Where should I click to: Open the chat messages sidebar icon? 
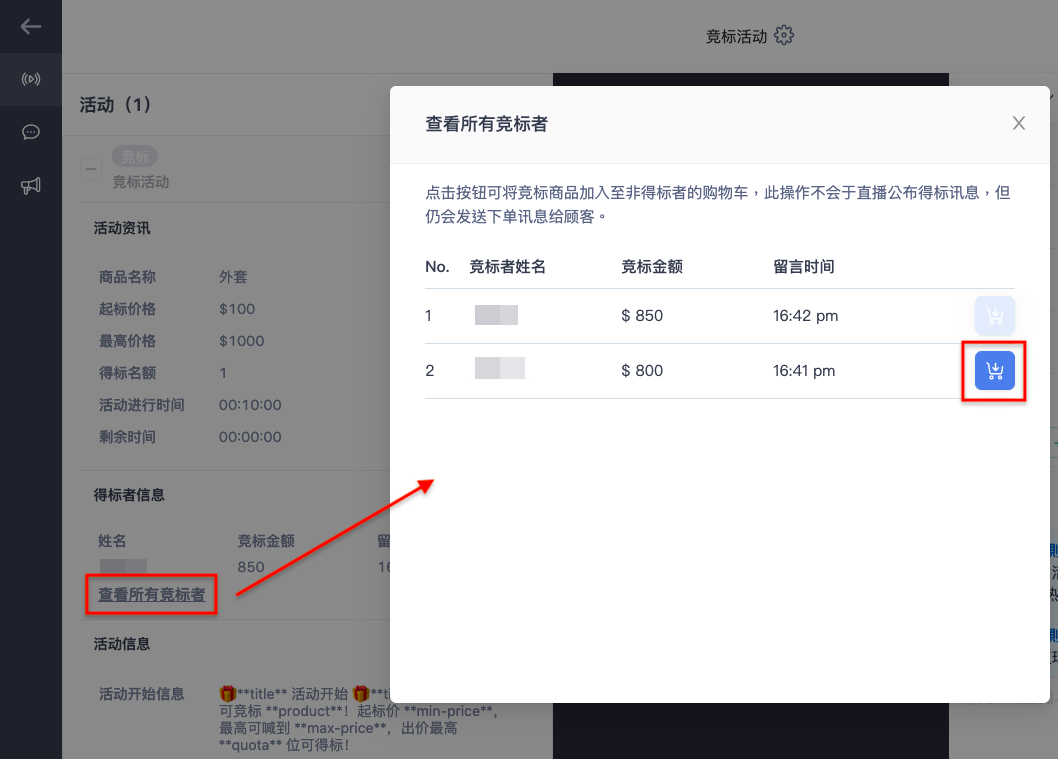tap(30, 132)
